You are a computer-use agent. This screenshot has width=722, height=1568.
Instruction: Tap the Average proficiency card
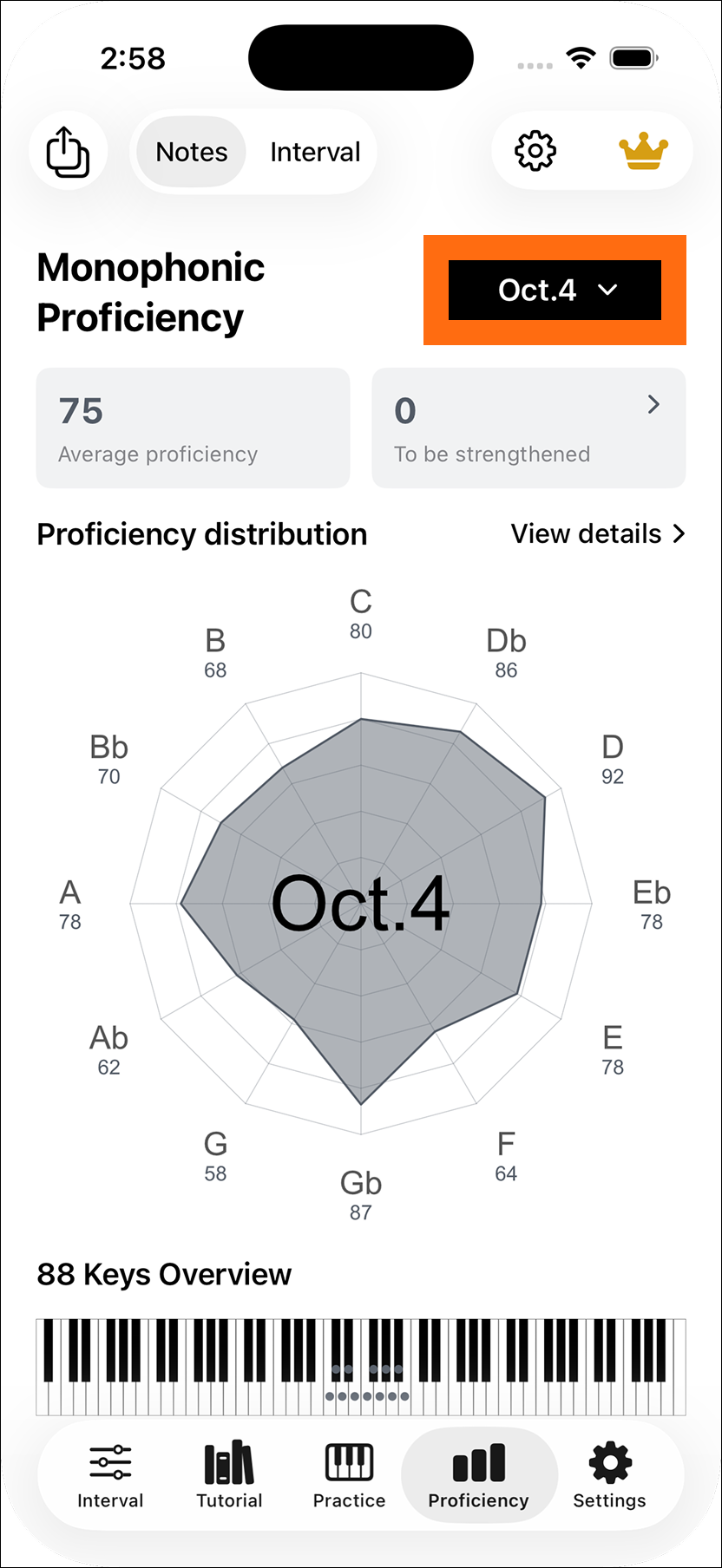click(x=193, y=428)
